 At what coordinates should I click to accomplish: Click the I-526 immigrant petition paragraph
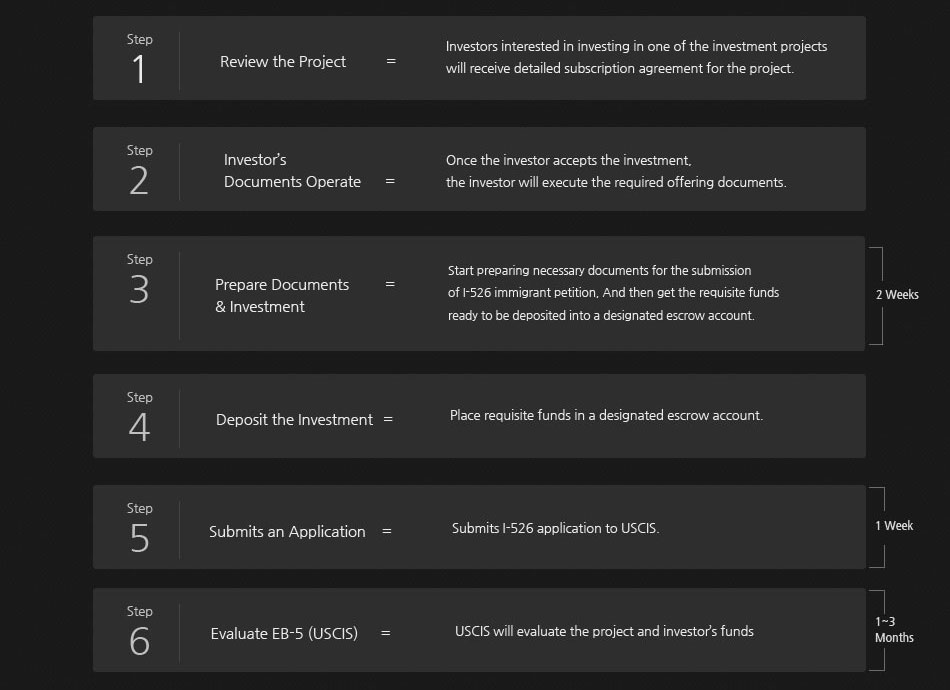coord(613,293)
